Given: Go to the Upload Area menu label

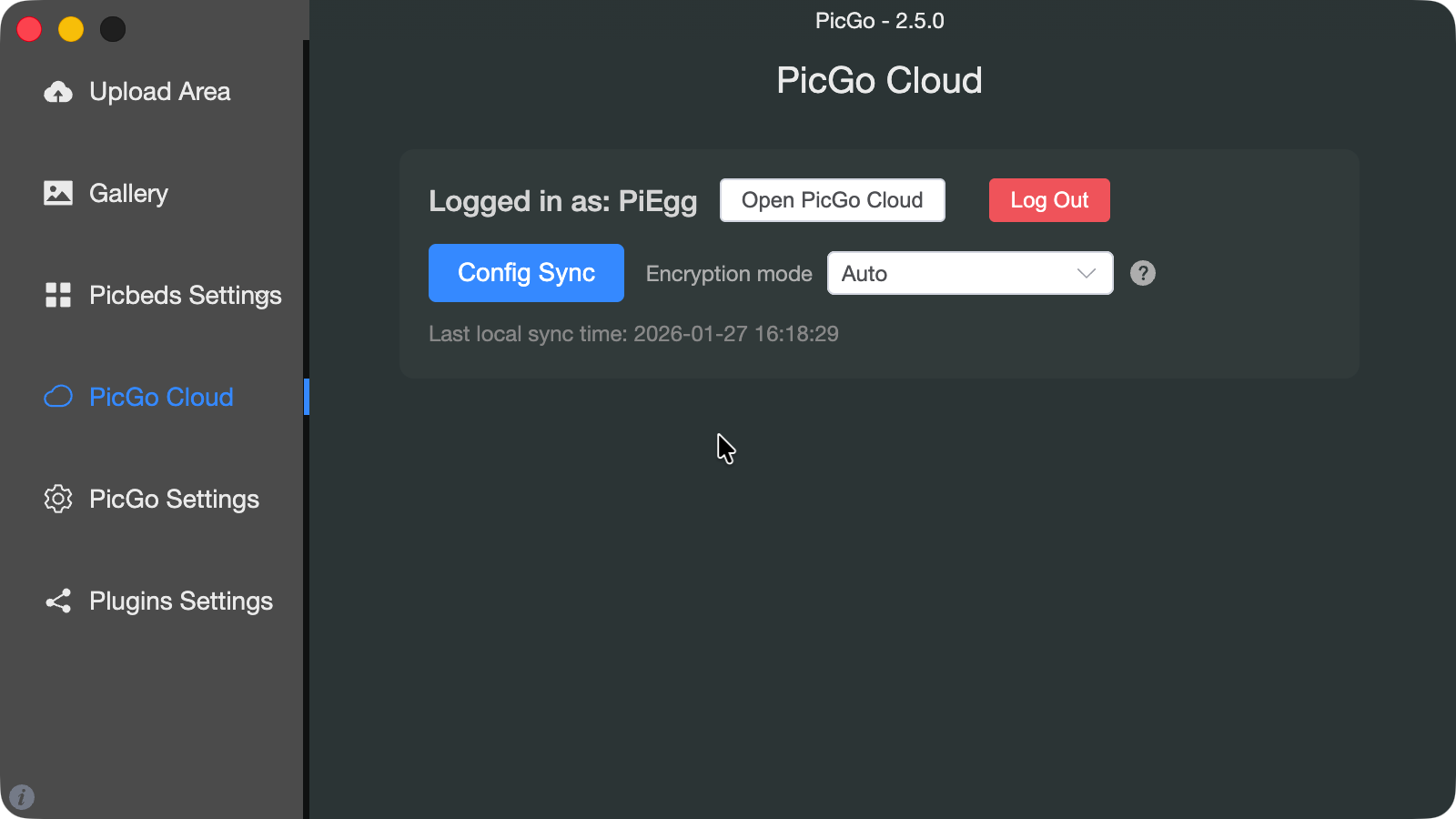Looking at the screenshot, I should pyautogui.click(x=160, y=92).
